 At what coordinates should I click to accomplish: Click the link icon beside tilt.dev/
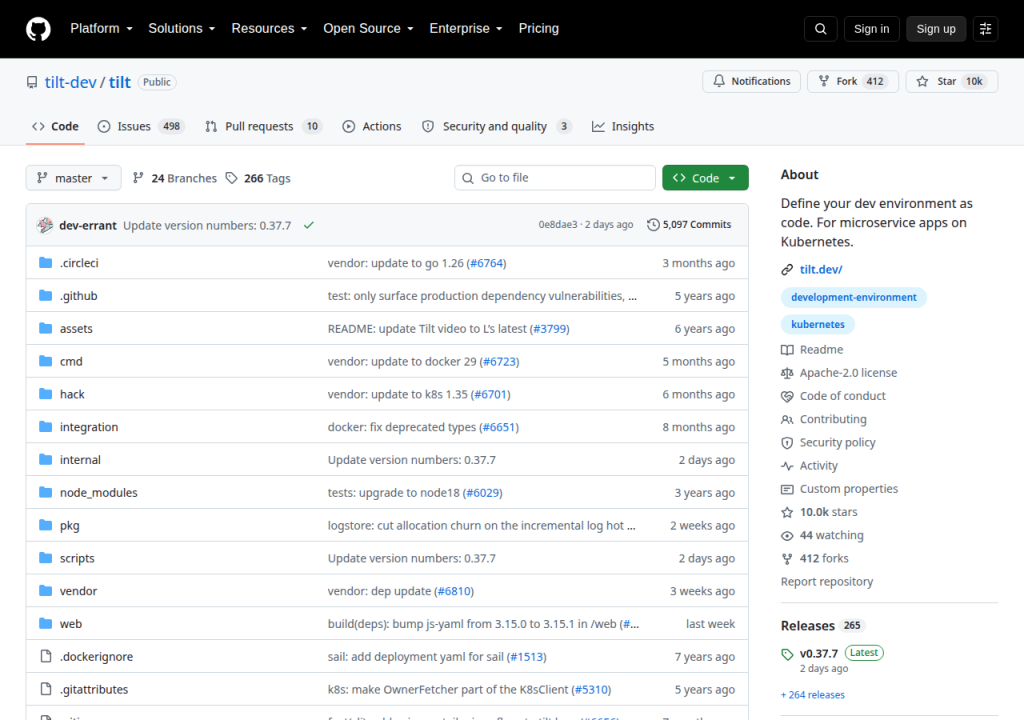pos(787,270)
